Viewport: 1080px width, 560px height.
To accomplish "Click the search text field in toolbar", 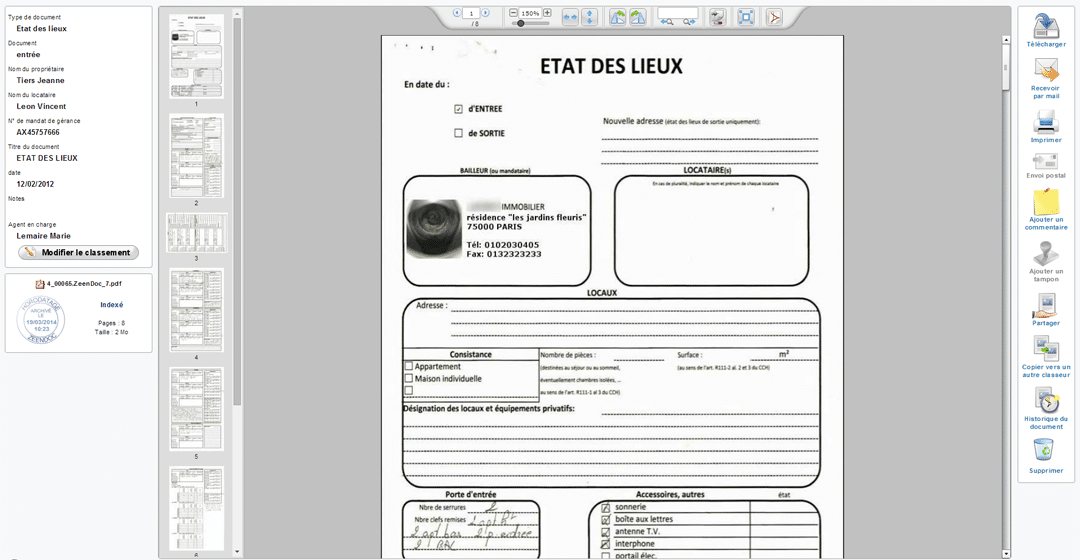I will pos(677,13).
